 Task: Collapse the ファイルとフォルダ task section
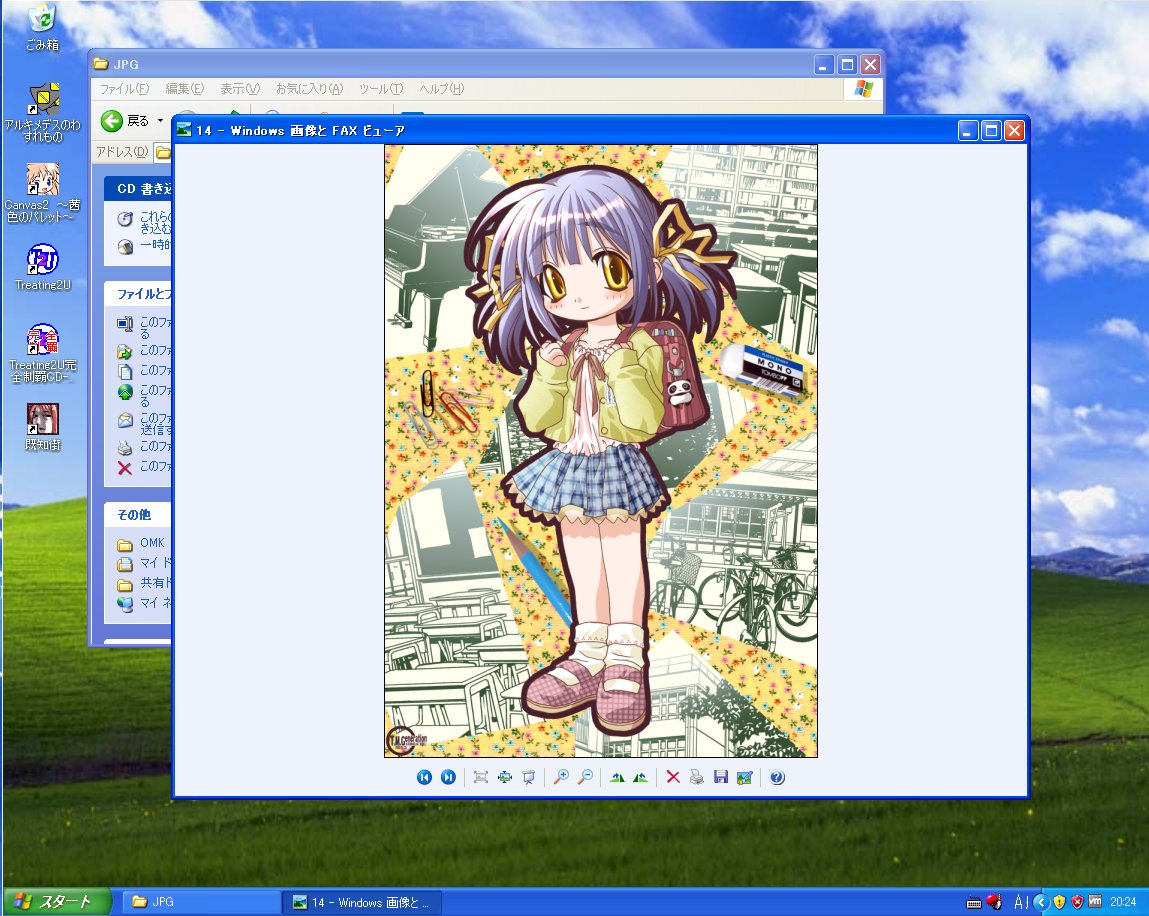click(138, 294)
